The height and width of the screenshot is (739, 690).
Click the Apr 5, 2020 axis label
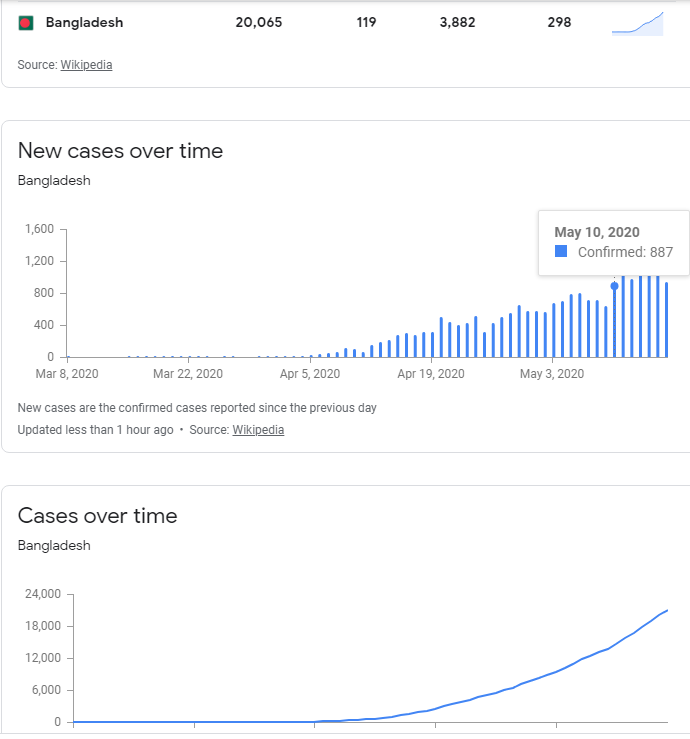coord(310,374)
